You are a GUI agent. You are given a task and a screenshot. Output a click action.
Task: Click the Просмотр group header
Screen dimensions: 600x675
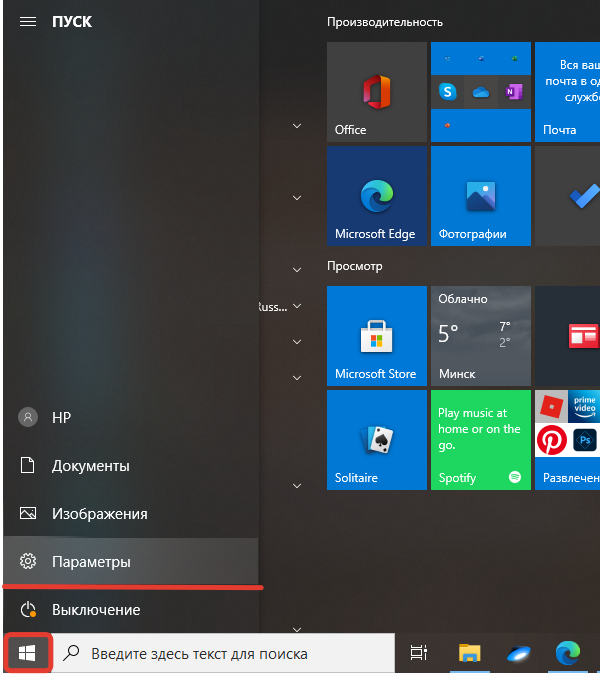[355, 266]
